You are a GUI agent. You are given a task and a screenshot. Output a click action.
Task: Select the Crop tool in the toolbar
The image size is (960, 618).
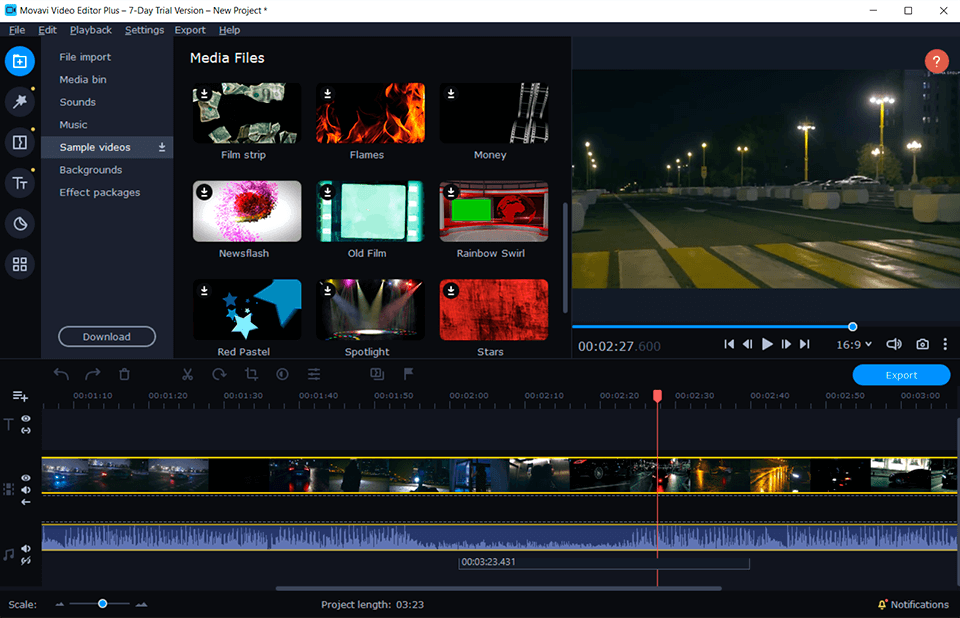pos(251,374)
